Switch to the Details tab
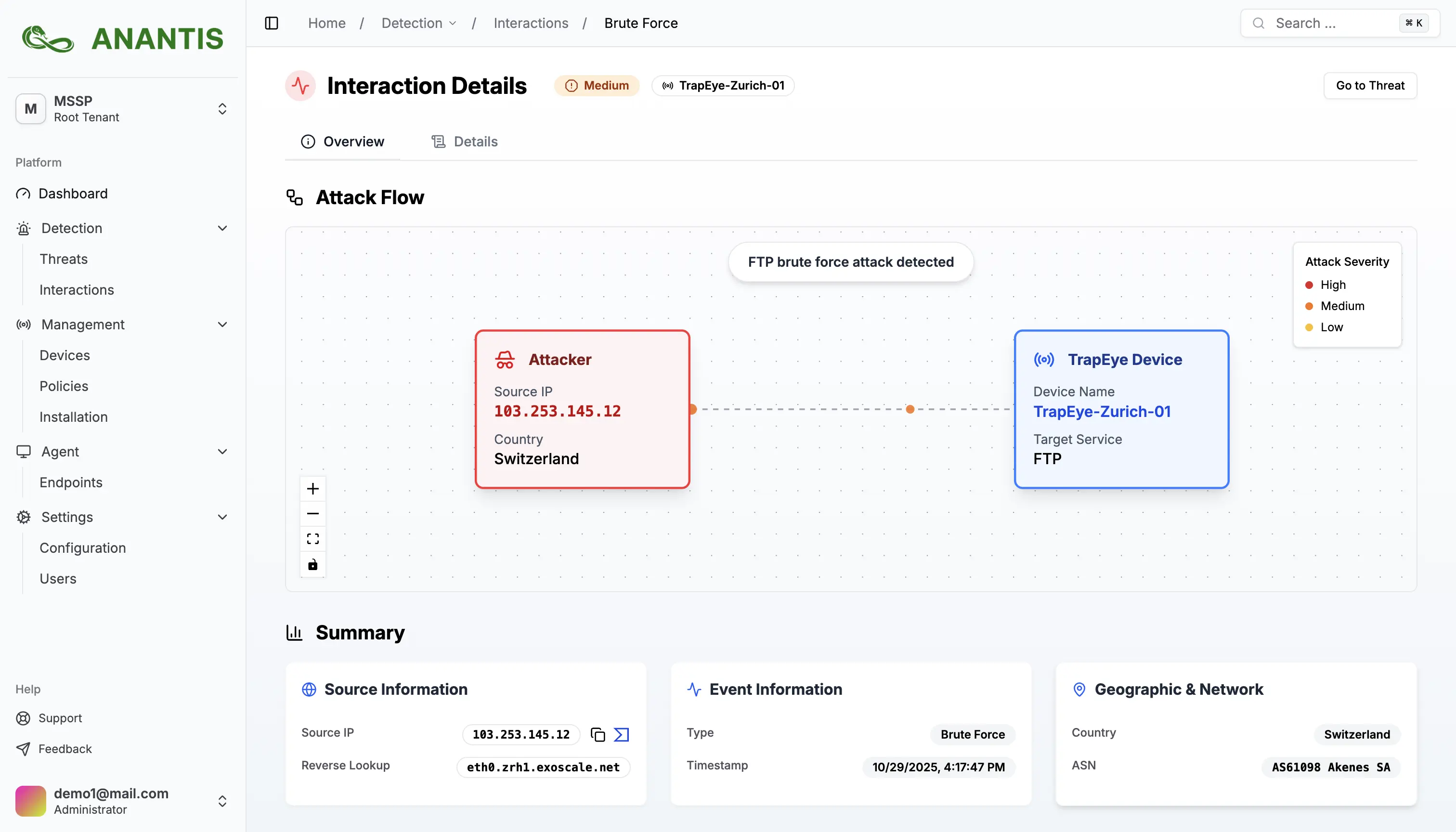Viewport: 1456px width, 832px height. (x=465, y=142)
